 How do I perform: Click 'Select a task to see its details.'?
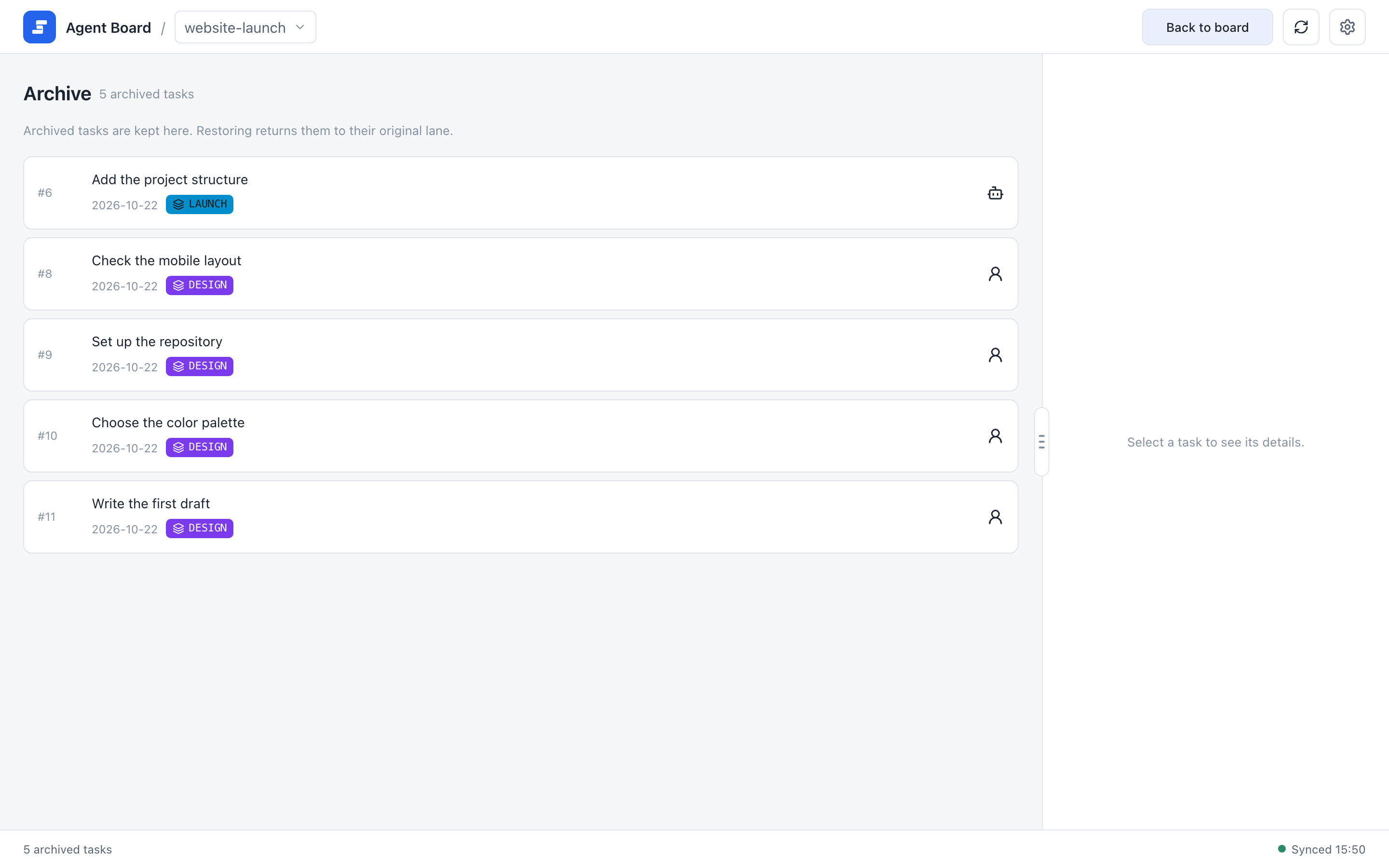[1215, 442]
